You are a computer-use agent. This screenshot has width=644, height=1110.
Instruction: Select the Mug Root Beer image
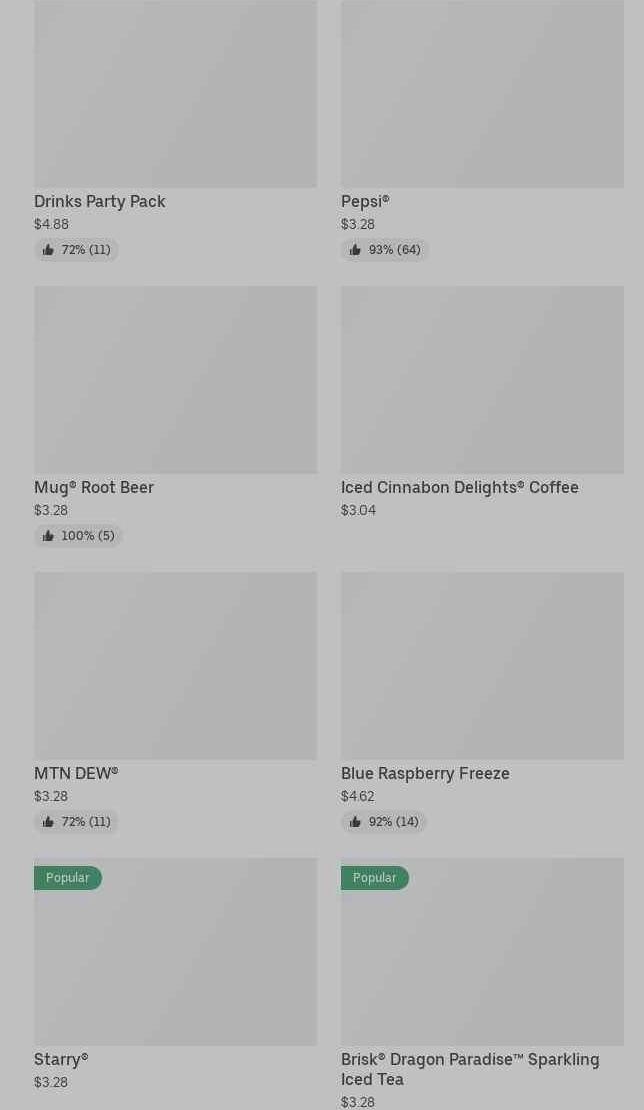pos(175,380)
